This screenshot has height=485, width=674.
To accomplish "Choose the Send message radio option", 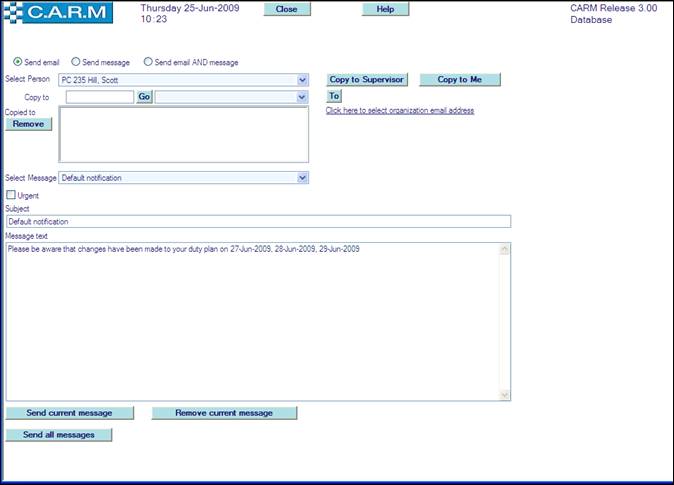I will click(76, 62).
